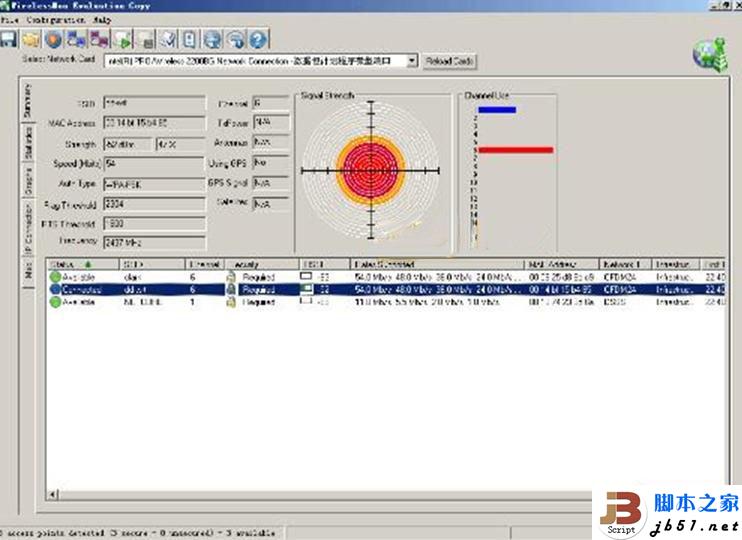Sort by the Status column header

coord(83,264)
